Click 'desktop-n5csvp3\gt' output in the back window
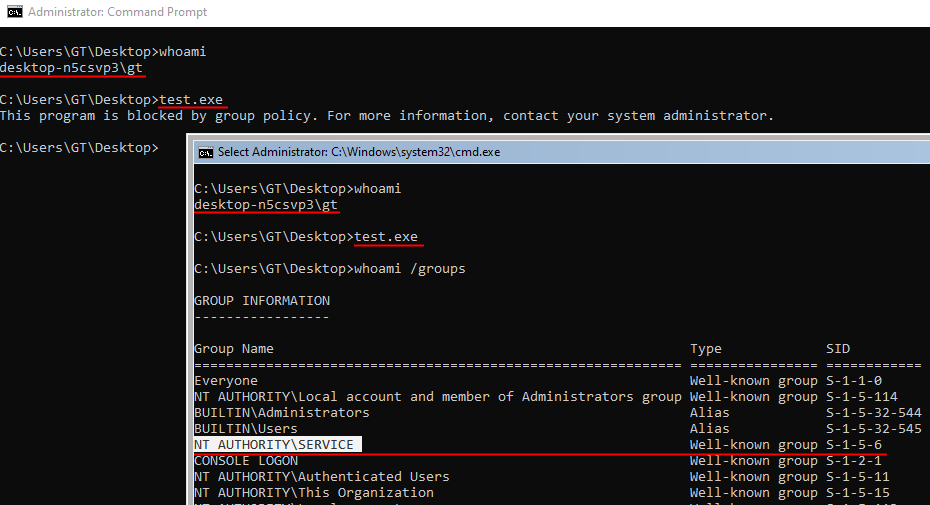The image size is (930, 505). (x=71, y=68)
